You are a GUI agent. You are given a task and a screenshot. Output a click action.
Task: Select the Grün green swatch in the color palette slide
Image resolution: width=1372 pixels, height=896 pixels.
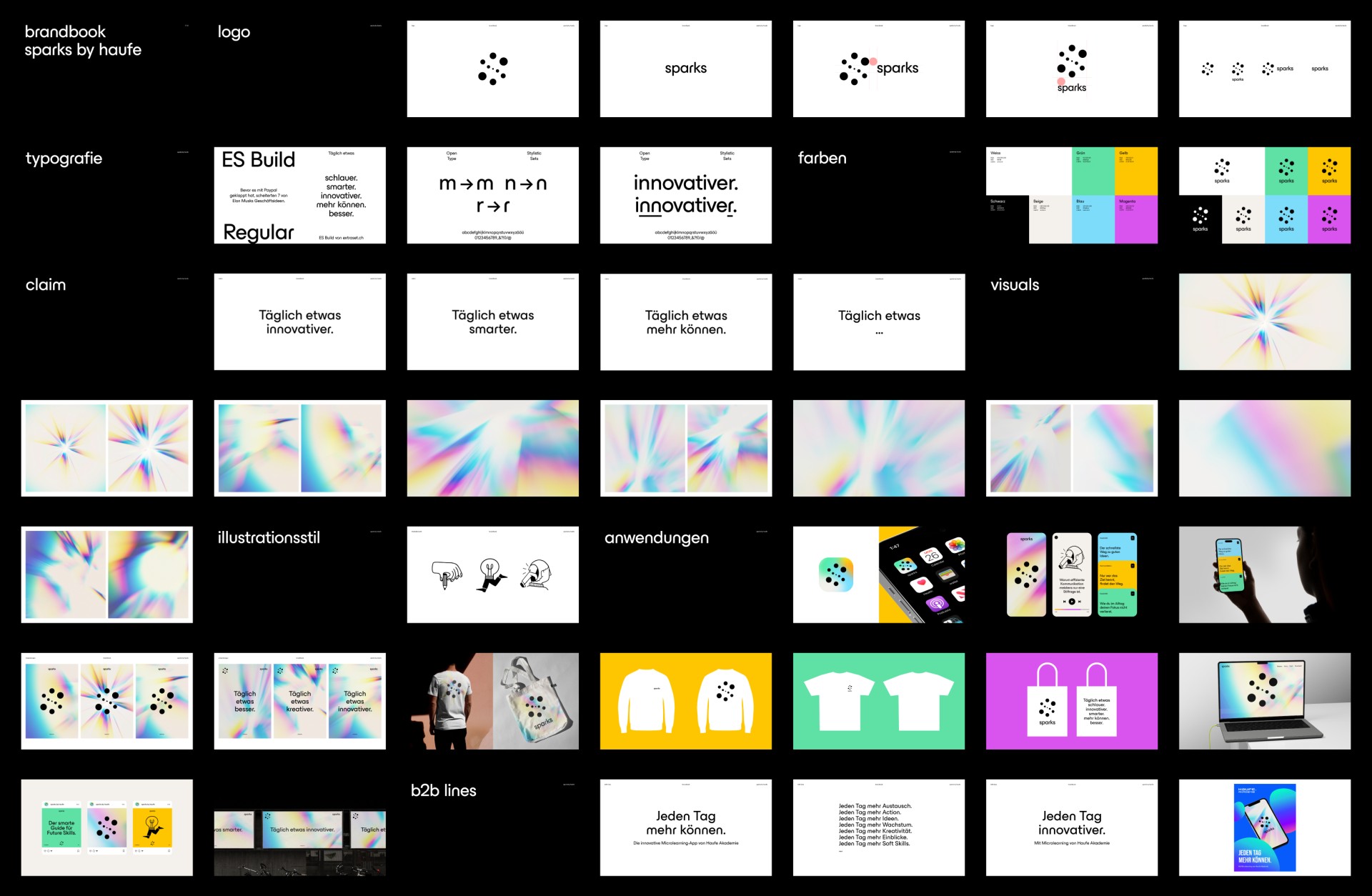pyautogui.click(x=1093, y=171)
